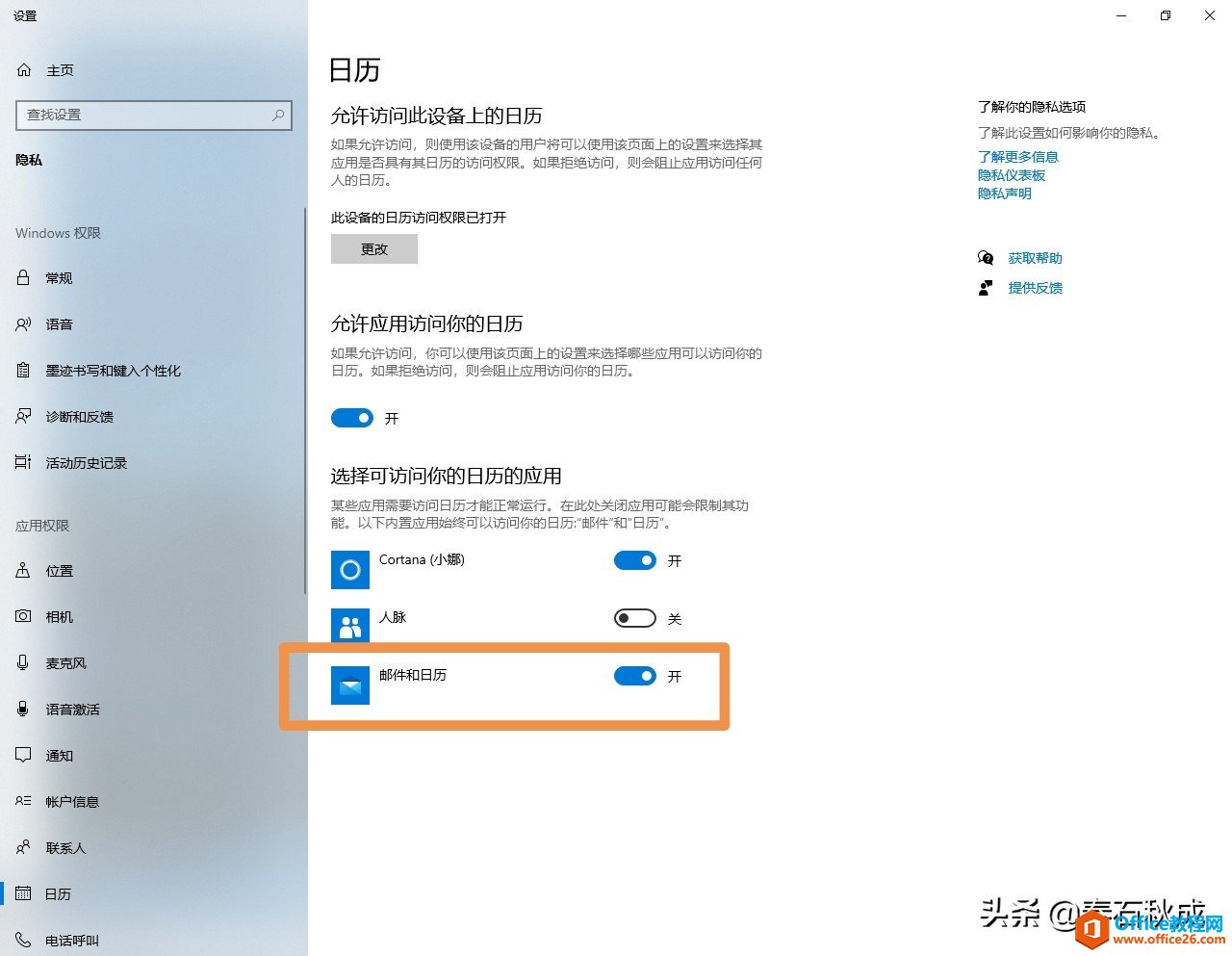Image resolution: width=1232 pixels, height=956 pixels.
Task: Click the 邮件和日历 Mail app icon
Action: pos(350,685)
